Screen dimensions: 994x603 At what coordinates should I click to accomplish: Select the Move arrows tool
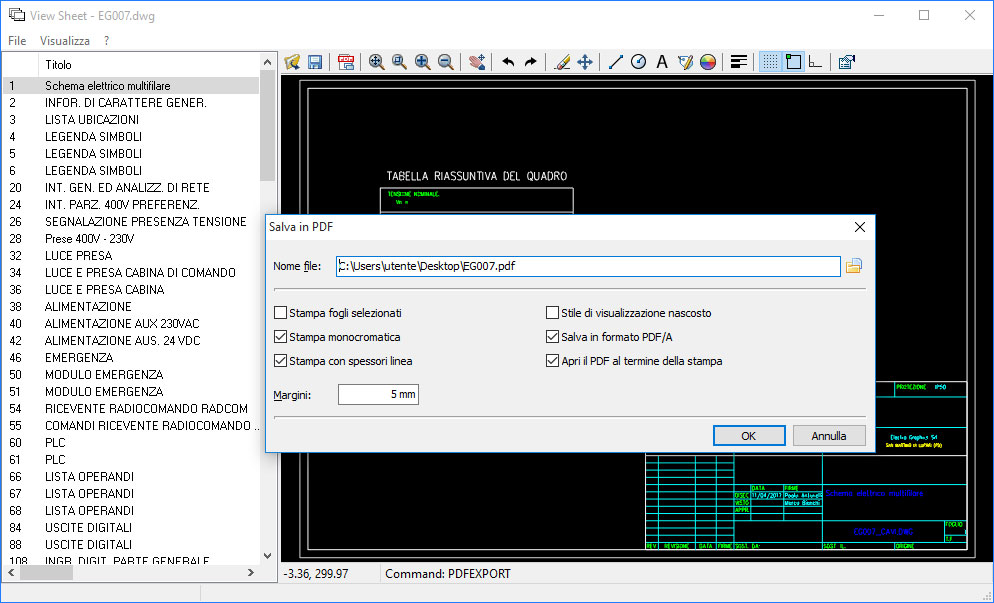pos(584,62)
